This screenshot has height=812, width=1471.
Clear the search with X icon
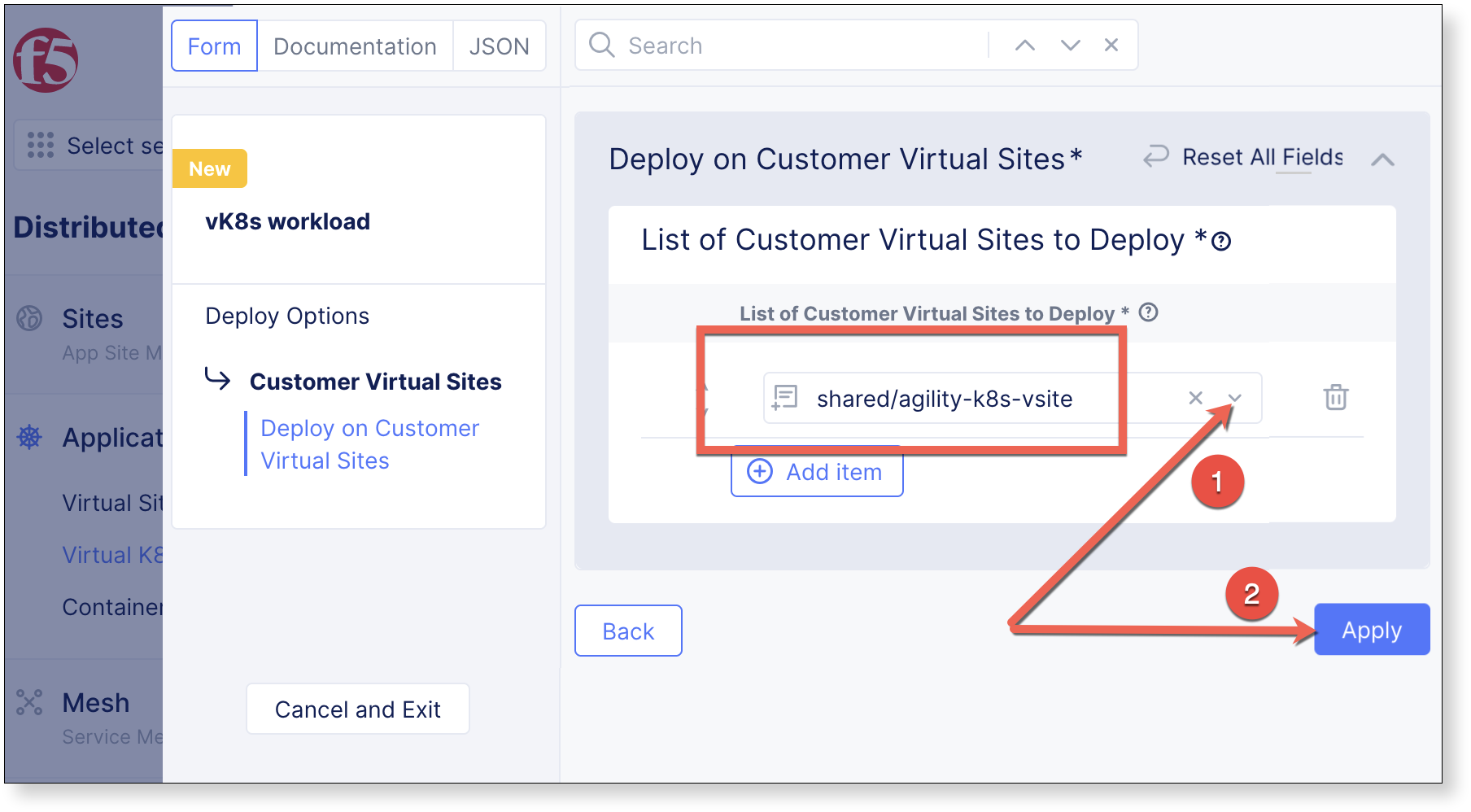pos(1111,45)
